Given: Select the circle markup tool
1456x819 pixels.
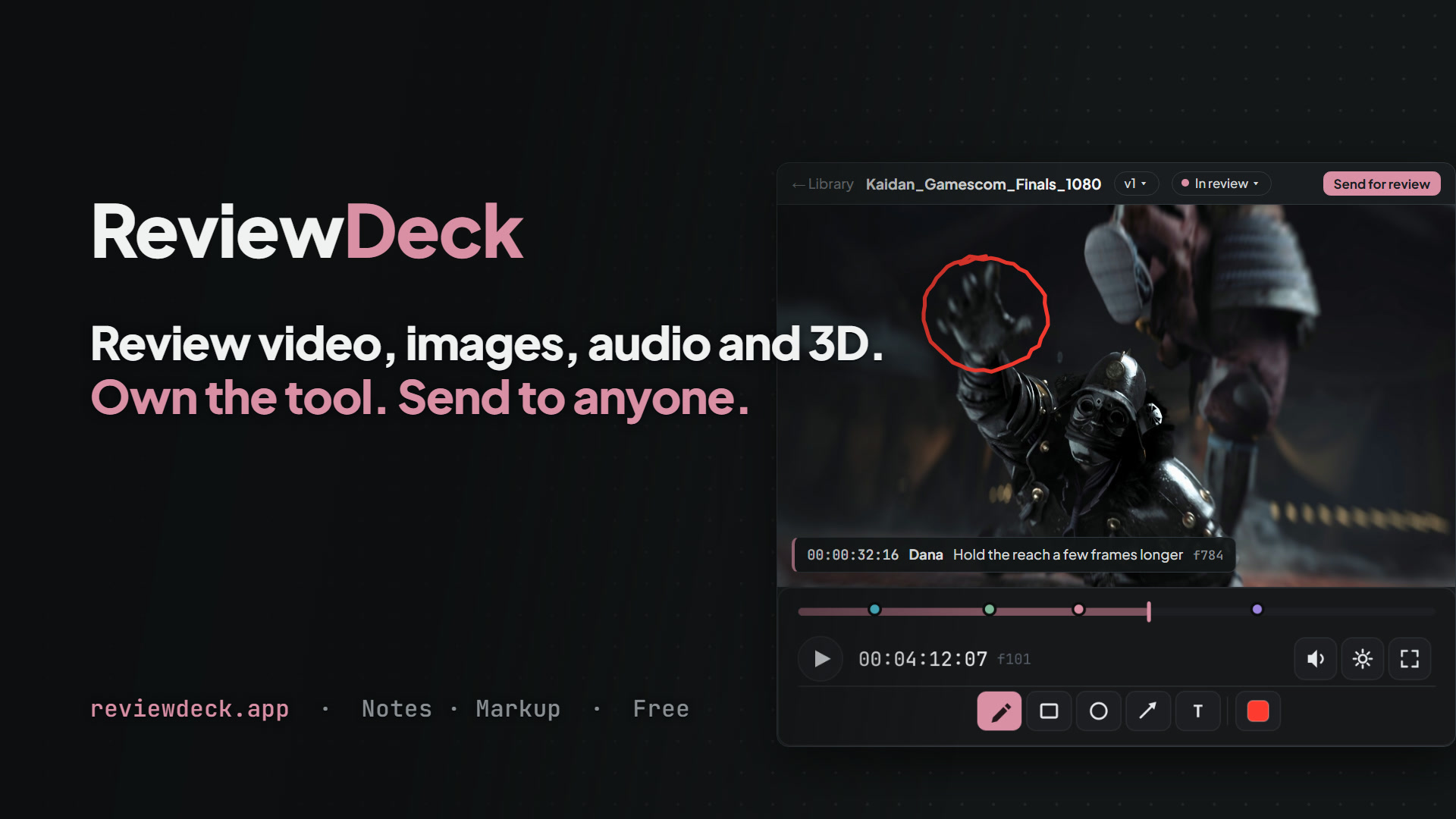Looking at the screenshot, I should (x=1098, y=711).
